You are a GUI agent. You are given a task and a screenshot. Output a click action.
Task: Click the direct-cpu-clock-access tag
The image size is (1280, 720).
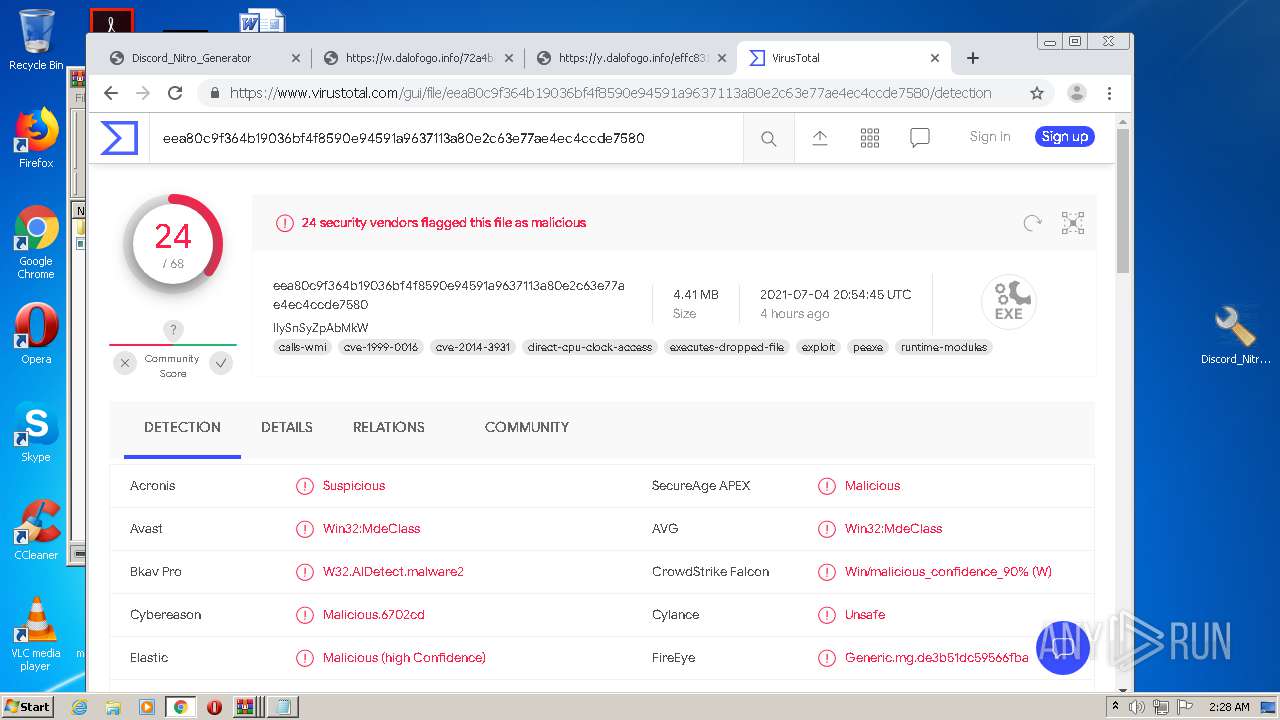pyautogui.click(x=590, y=348)
